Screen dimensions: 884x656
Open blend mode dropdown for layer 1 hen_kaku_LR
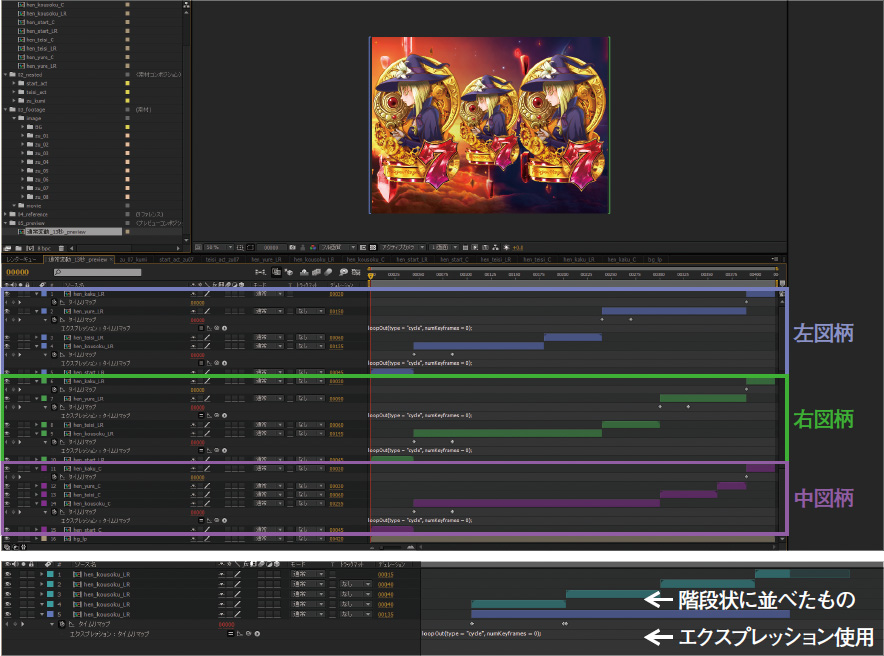point(268,294)
